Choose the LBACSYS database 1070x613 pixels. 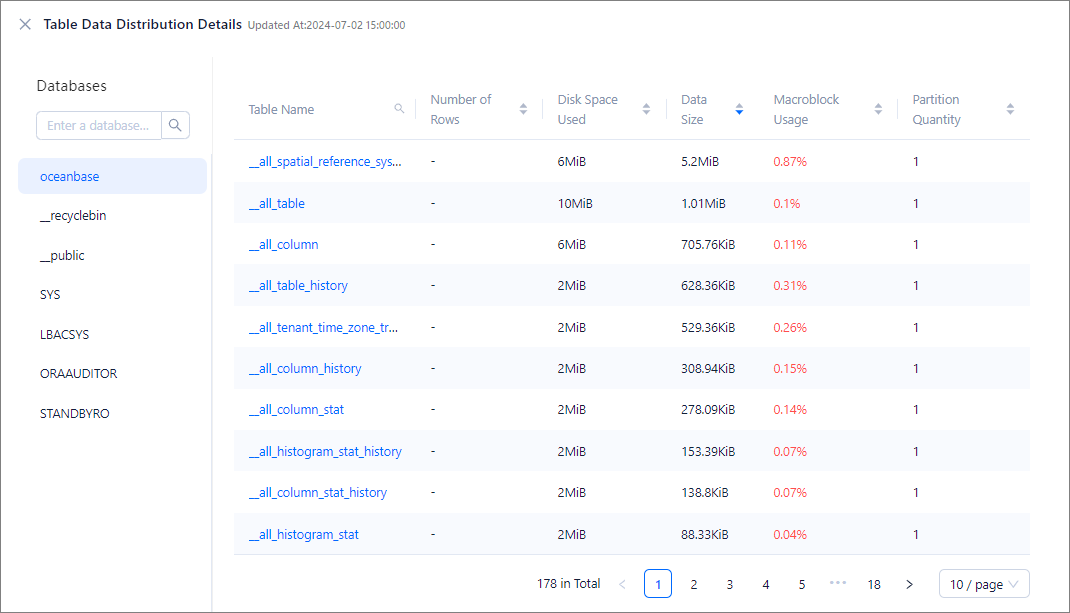point(64,334)
